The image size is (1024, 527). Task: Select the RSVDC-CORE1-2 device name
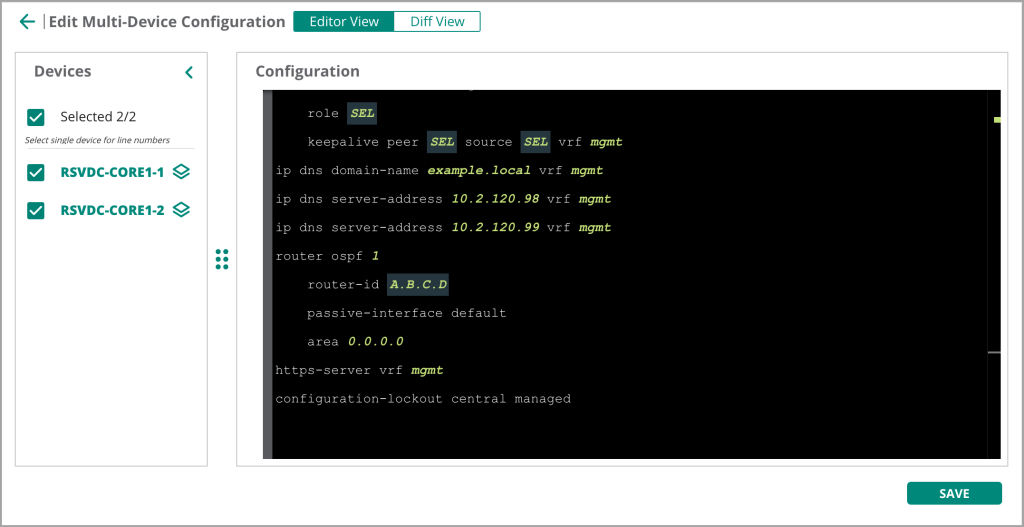click(x=112, y=210)
